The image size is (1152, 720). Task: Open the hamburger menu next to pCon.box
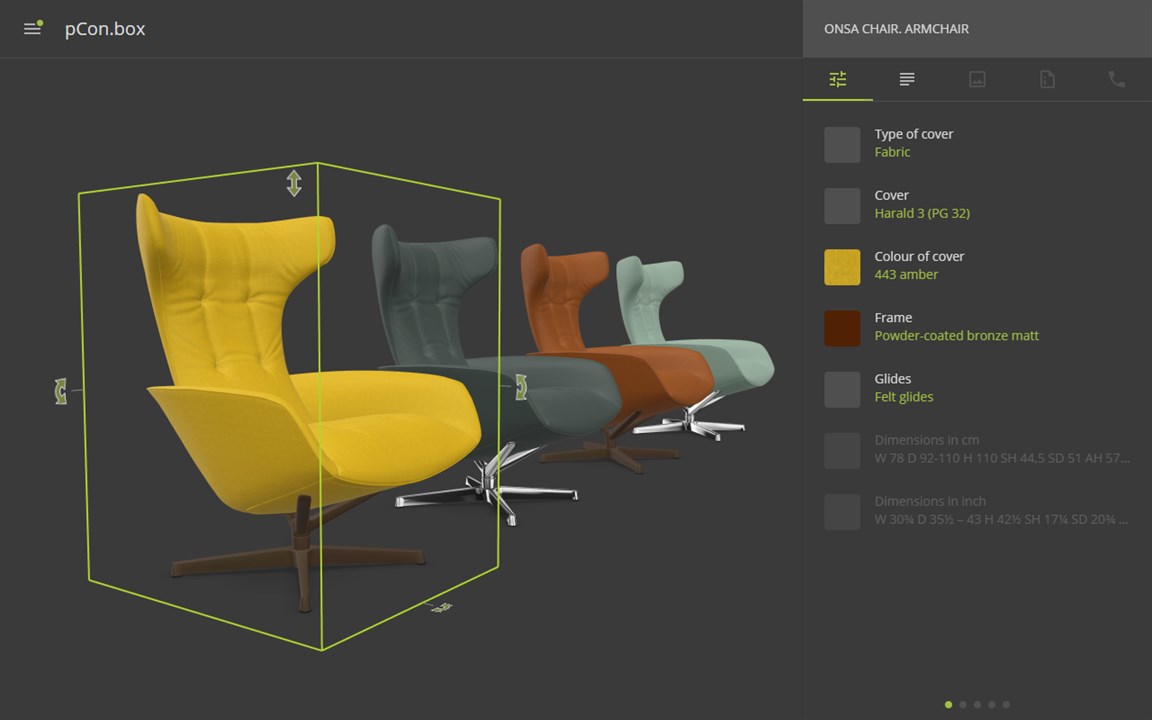32,29
